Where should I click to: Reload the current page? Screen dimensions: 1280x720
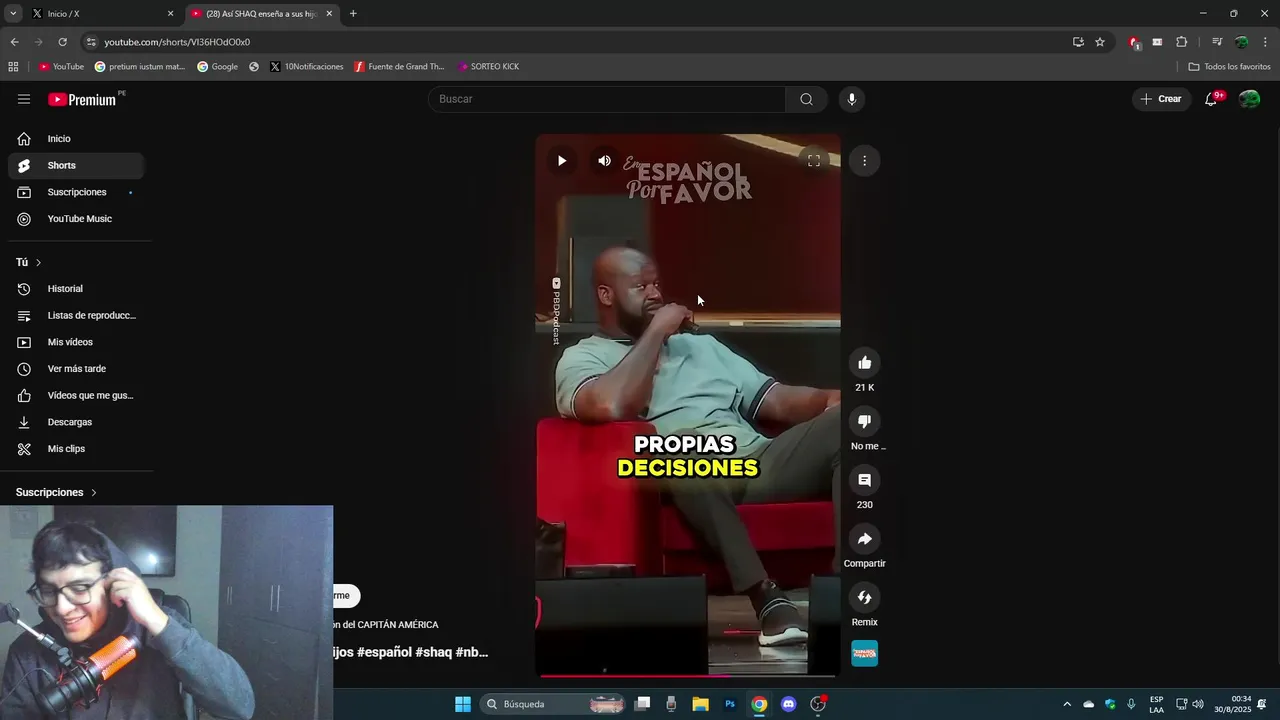click(x=62, y=42)
